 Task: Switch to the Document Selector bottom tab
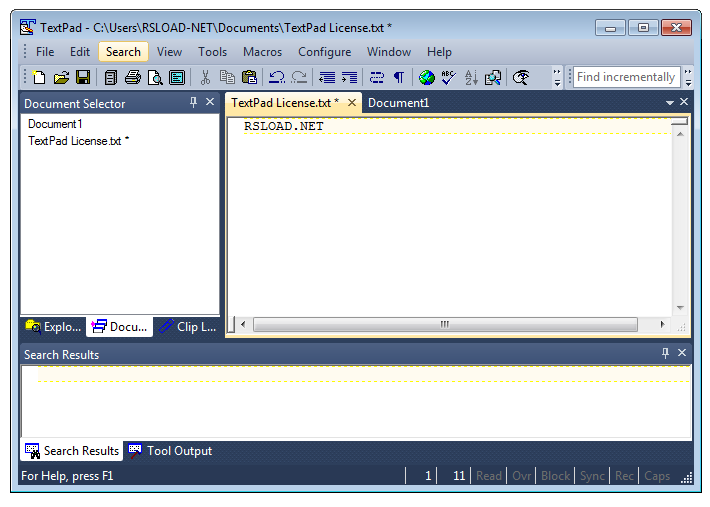pos(120,326)
